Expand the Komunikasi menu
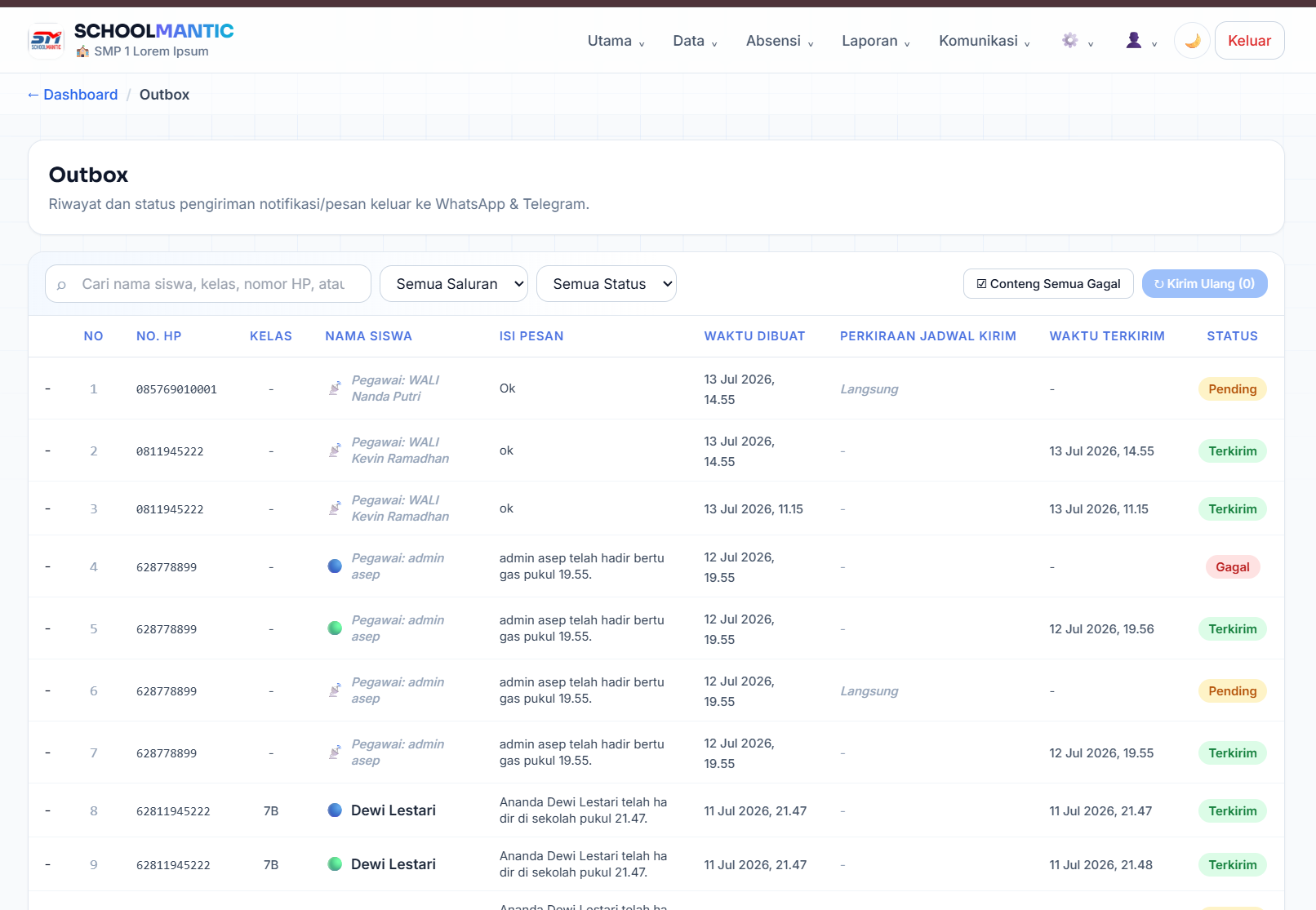The image size is (1316, 910). (x=985, y=41)
